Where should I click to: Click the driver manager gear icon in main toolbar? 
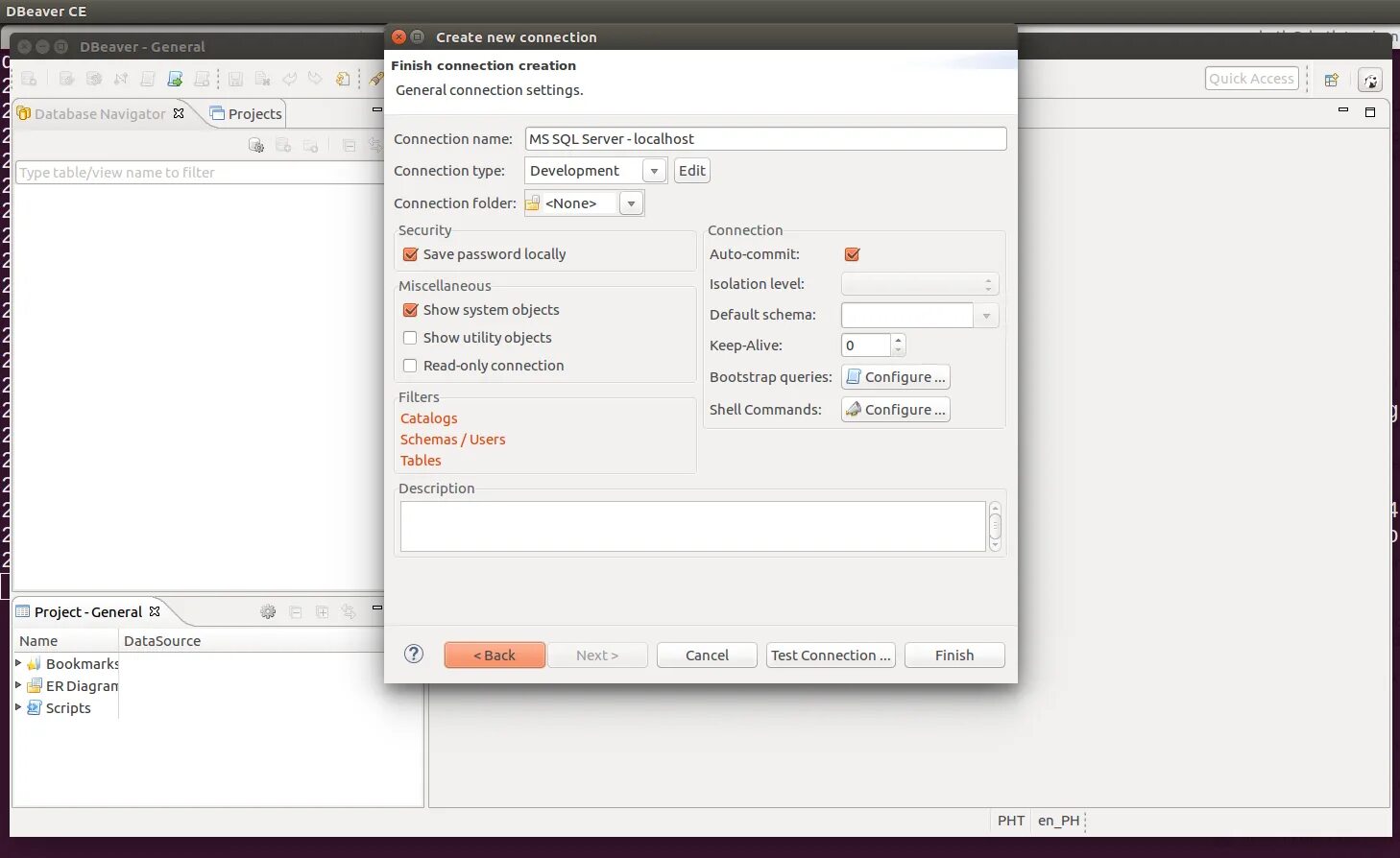pos(94,79)
